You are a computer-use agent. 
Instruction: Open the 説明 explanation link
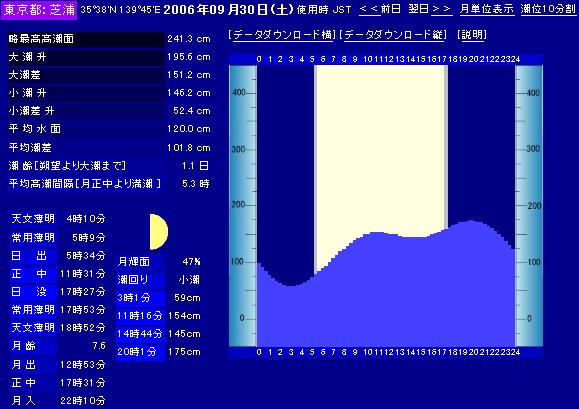472,35
